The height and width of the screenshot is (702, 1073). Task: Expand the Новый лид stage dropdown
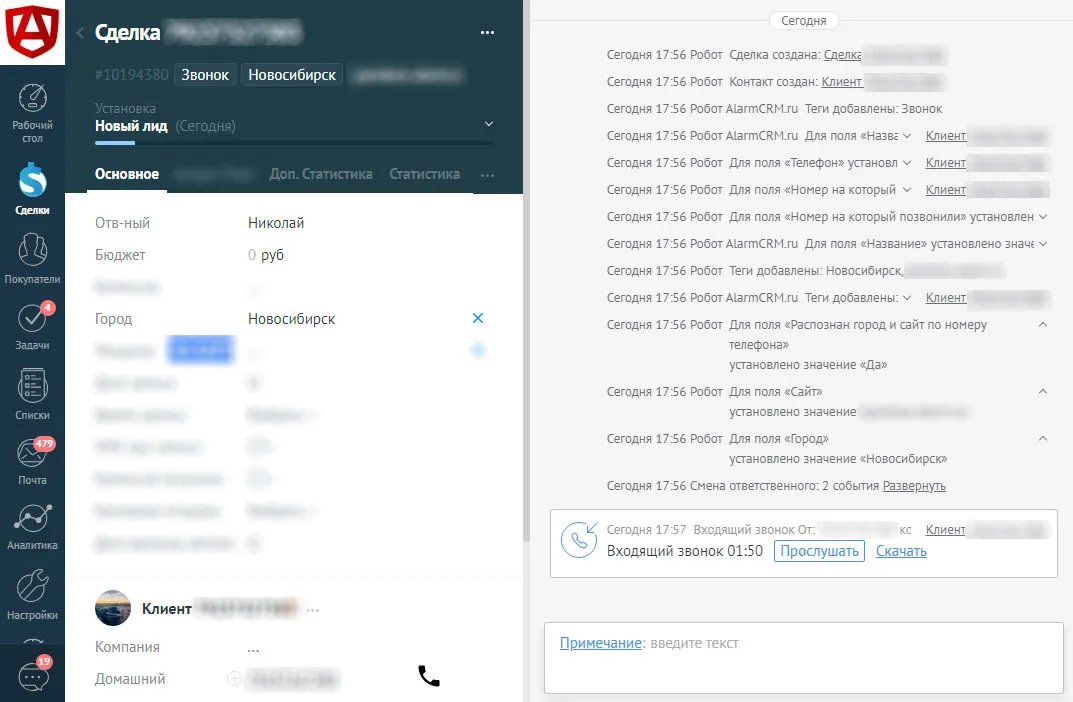click(x=488, y=124)
